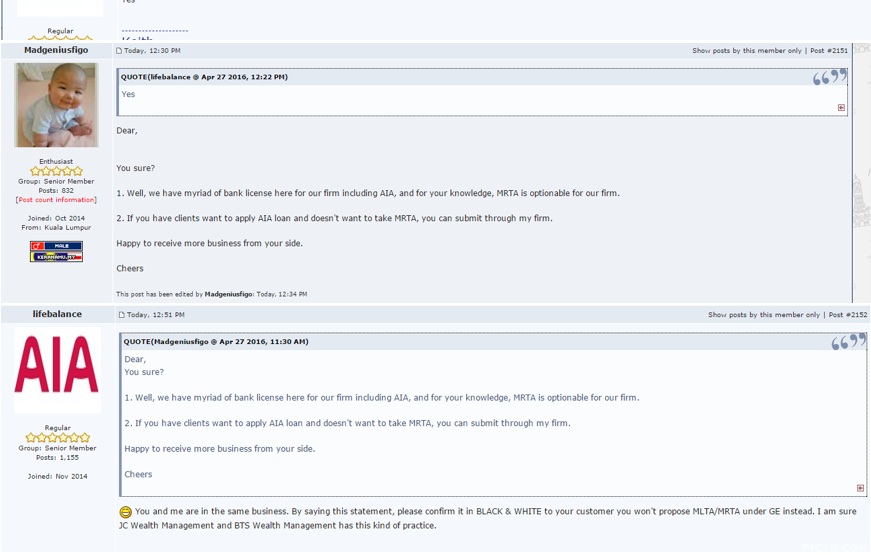Show only this member's posts on post #2152
The width and height of the screenshot is (871, 555).
[763, 315]
